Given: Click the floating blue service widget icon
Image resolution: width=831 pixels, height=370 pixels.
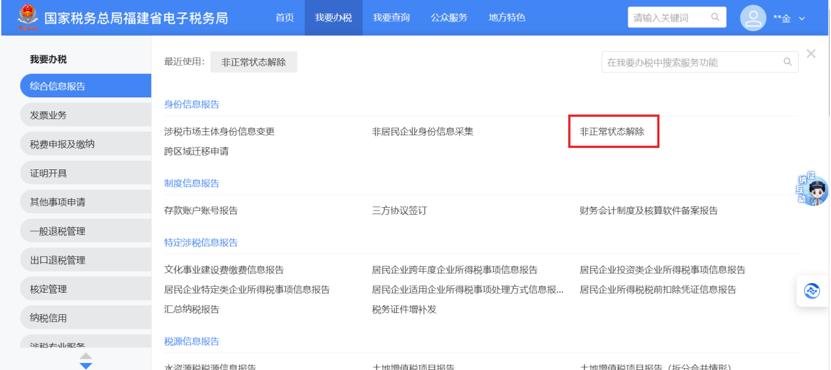Looking at the screenshot, I should pos(812,291).
